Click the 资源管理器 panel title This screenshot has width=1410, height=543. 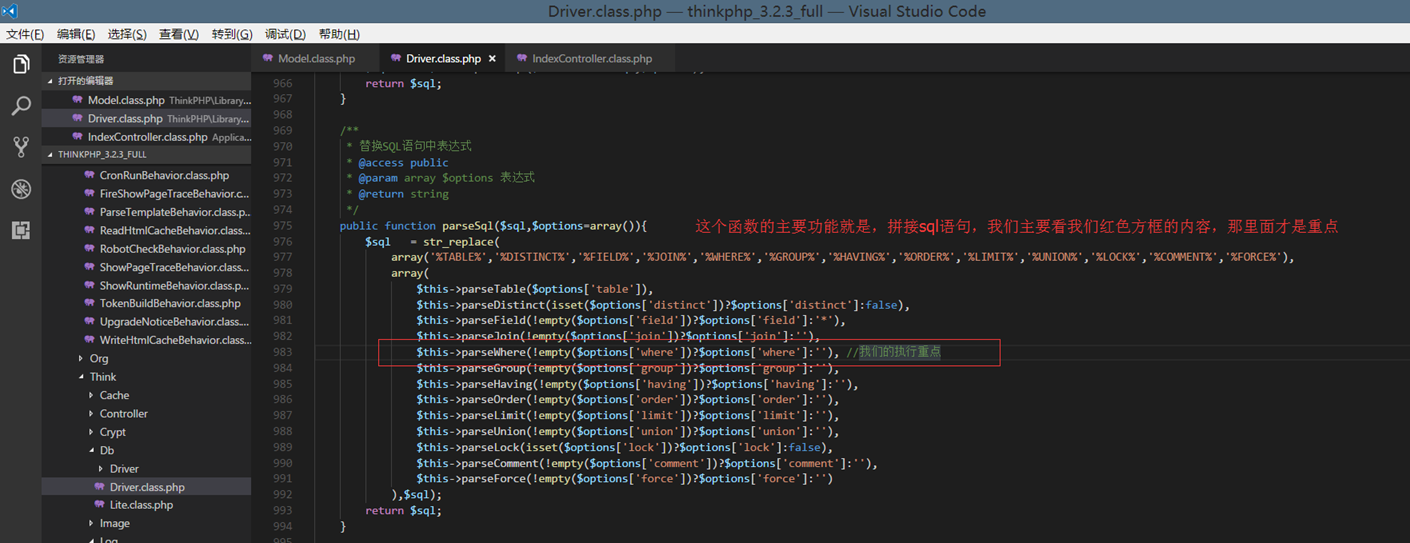[x=81, y=59]
